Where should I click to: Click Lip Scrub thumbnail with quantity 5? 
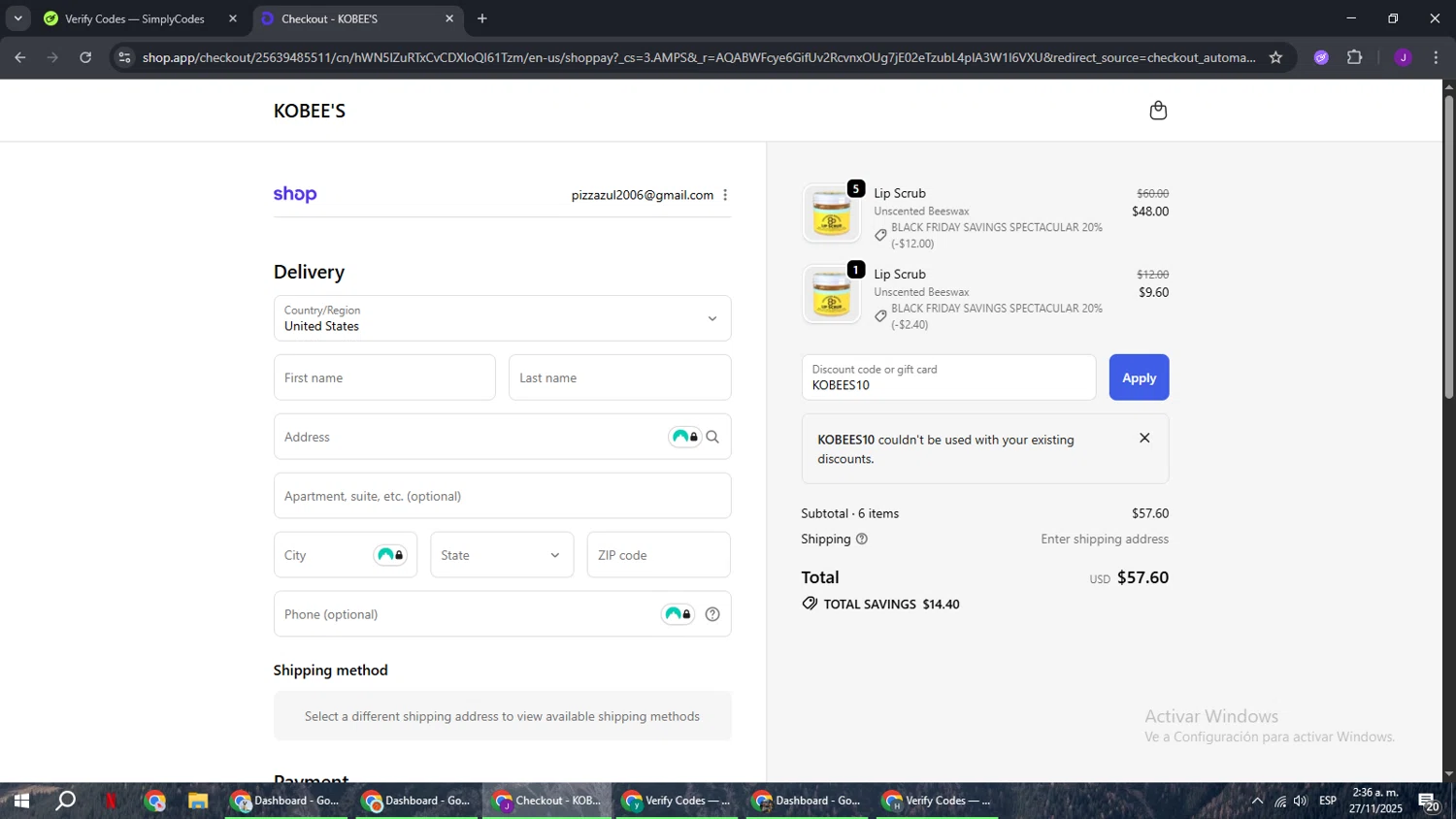pyautogui.click(x=832, y=213)
